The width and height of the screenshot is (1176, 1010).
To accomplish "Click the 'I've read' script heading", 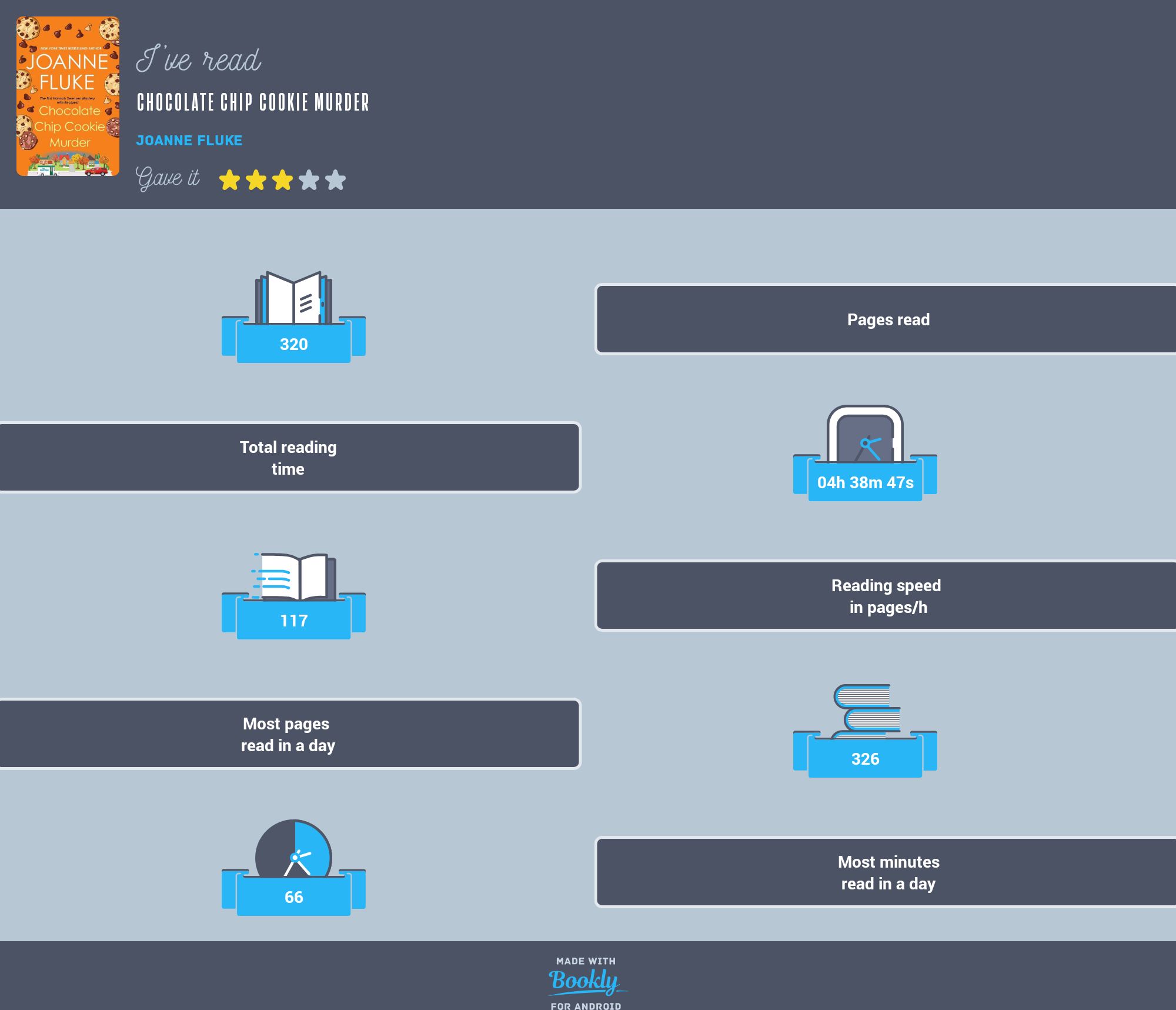I will [198, 59].
